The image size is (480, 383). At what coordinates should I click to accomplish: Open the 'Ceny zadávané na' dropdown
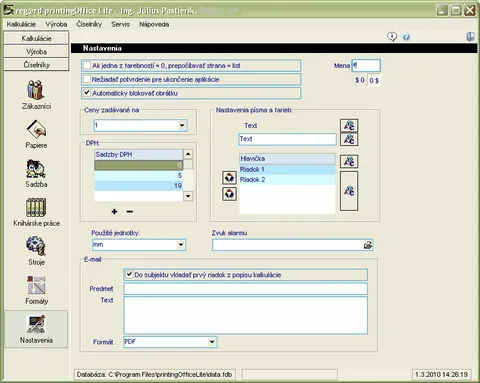[x=182, y=126]
